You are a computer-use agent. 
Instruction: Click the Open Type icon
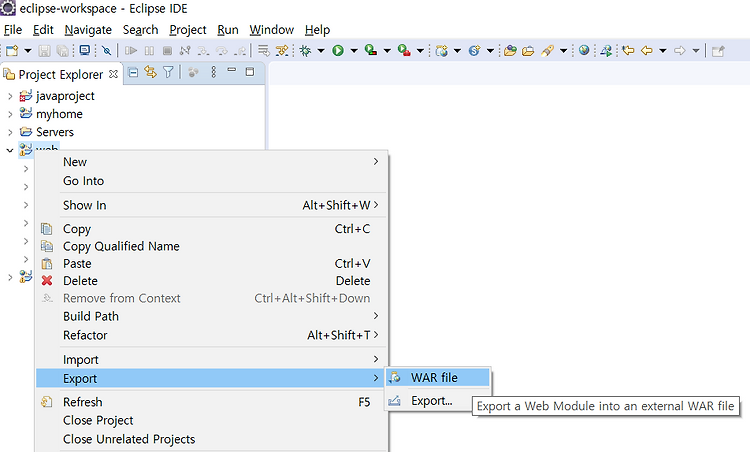pyautogui.click(x=510, y=50)
